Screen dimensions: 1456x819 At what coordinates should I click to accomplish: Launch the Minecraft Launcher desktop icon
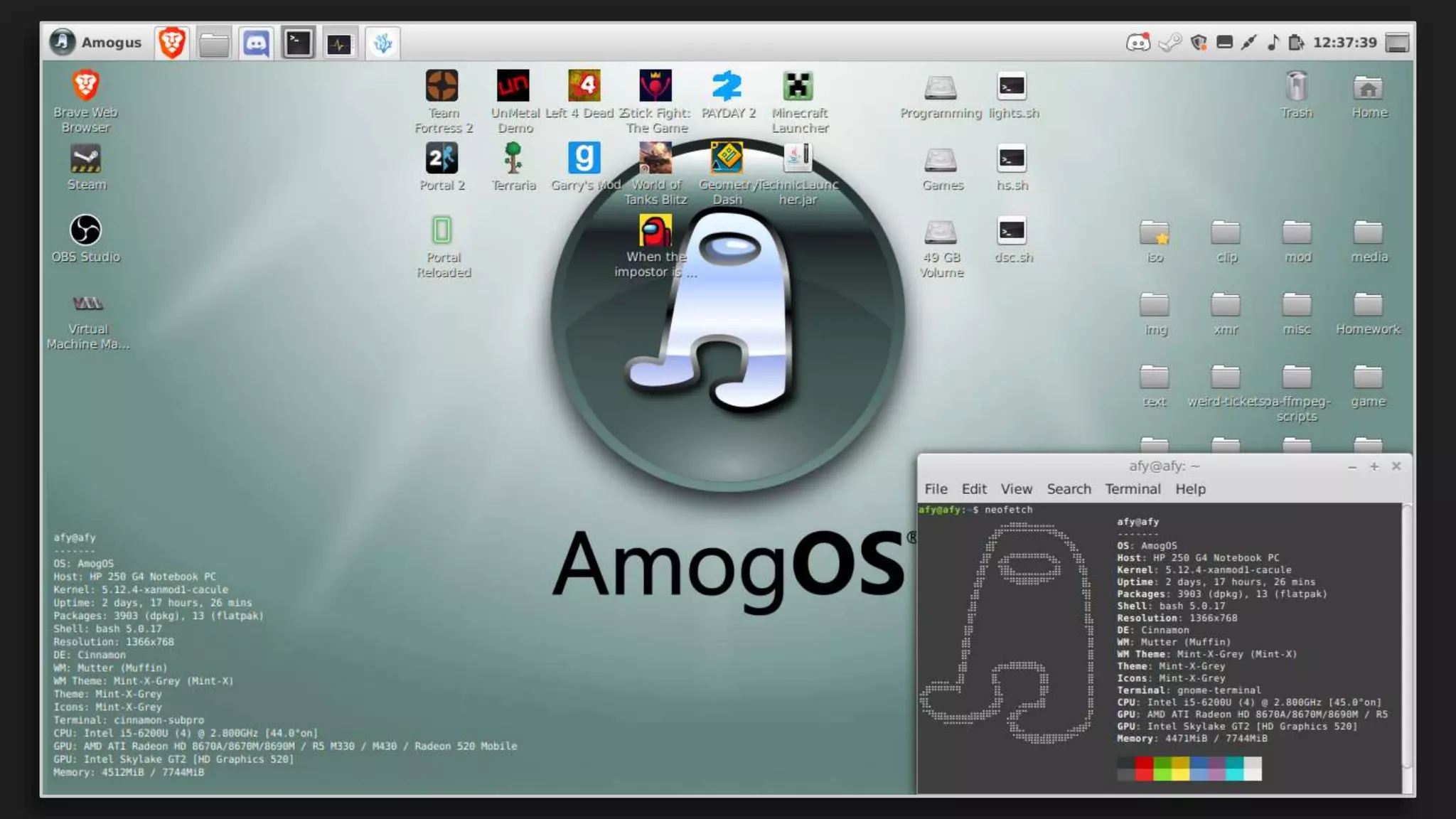point(798,87)
